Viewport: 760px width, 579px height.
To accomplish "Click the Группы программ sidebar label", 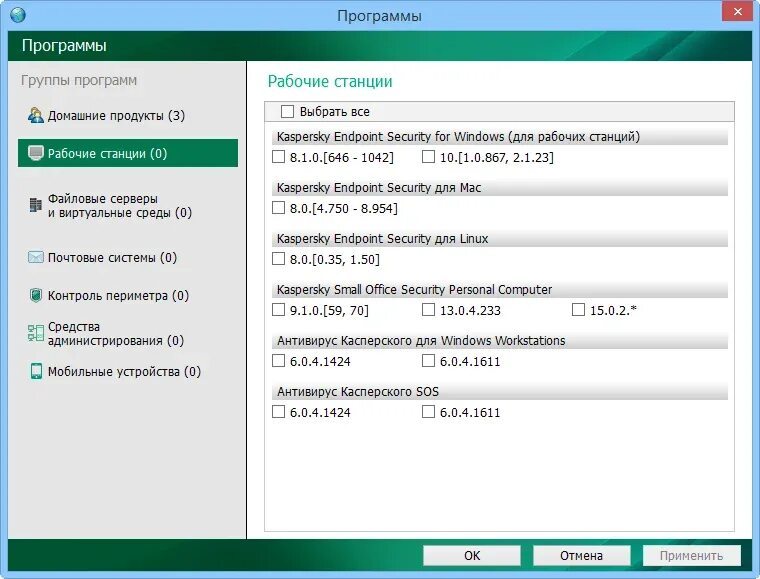I will pyautogui.click(x=79, y=80).
